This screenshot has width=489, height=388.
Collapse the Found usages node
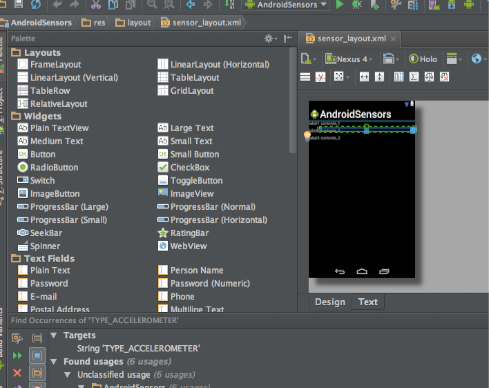pos(54,362)
